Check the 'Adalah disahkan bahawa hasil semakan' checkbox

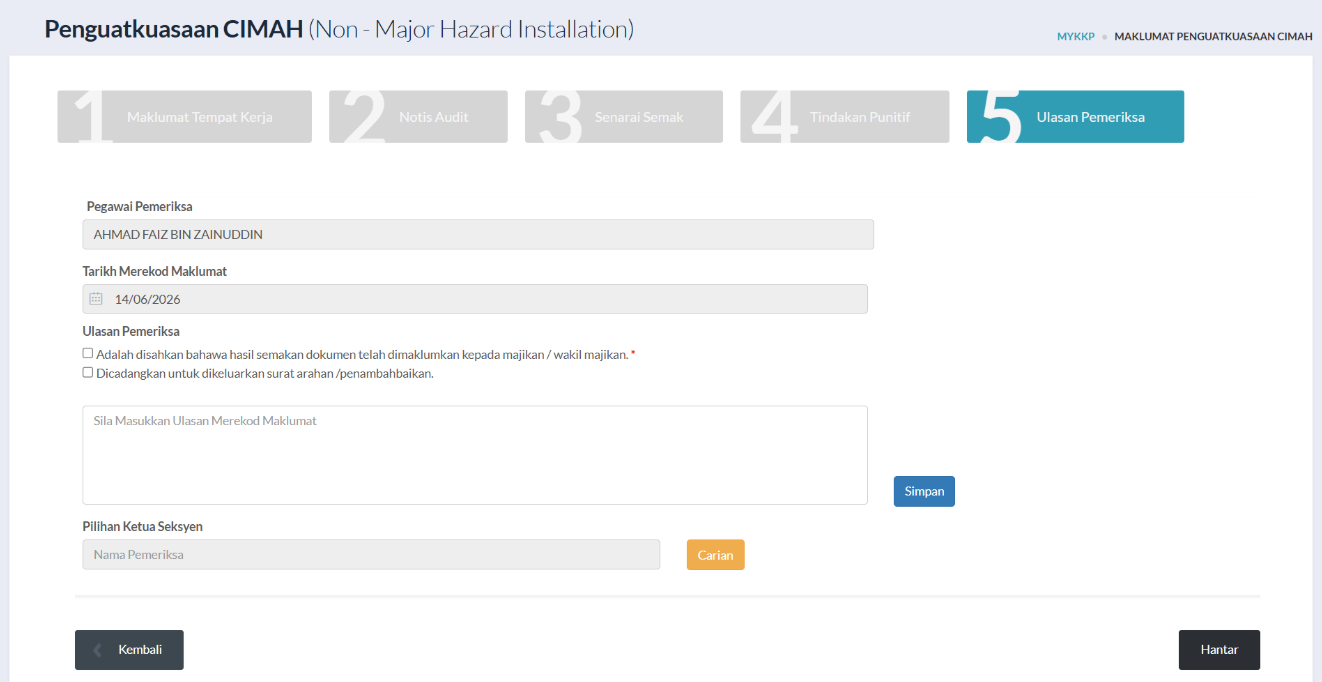[88, 353]
